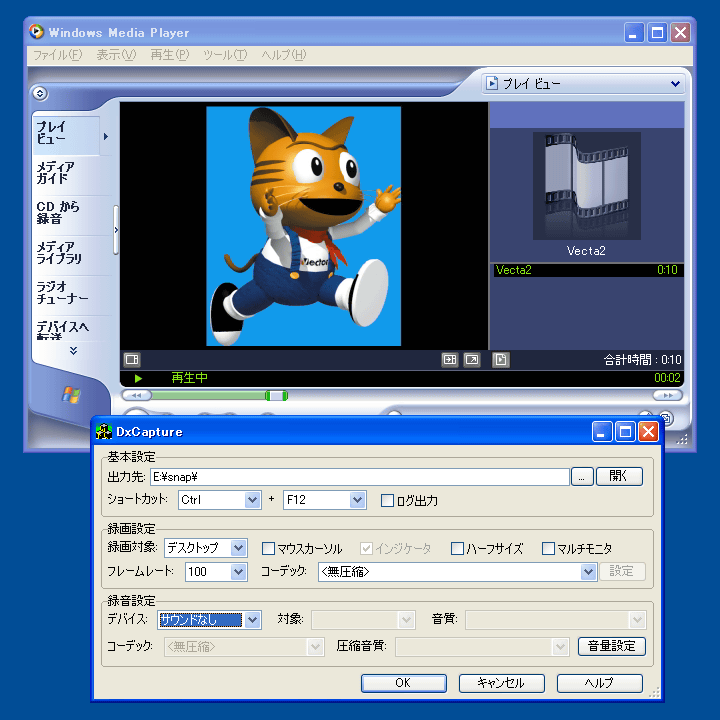Open the File menu in Media Player
Image resolution: width=720 pixels, height=720 pixels.
pos(57,55)
